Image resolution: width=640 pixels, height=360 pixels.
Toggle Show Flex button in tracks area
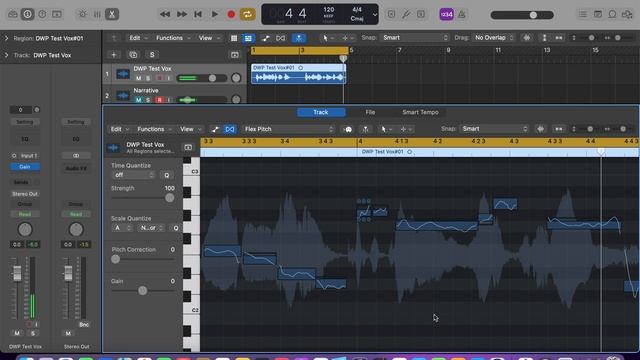(280, 38)
